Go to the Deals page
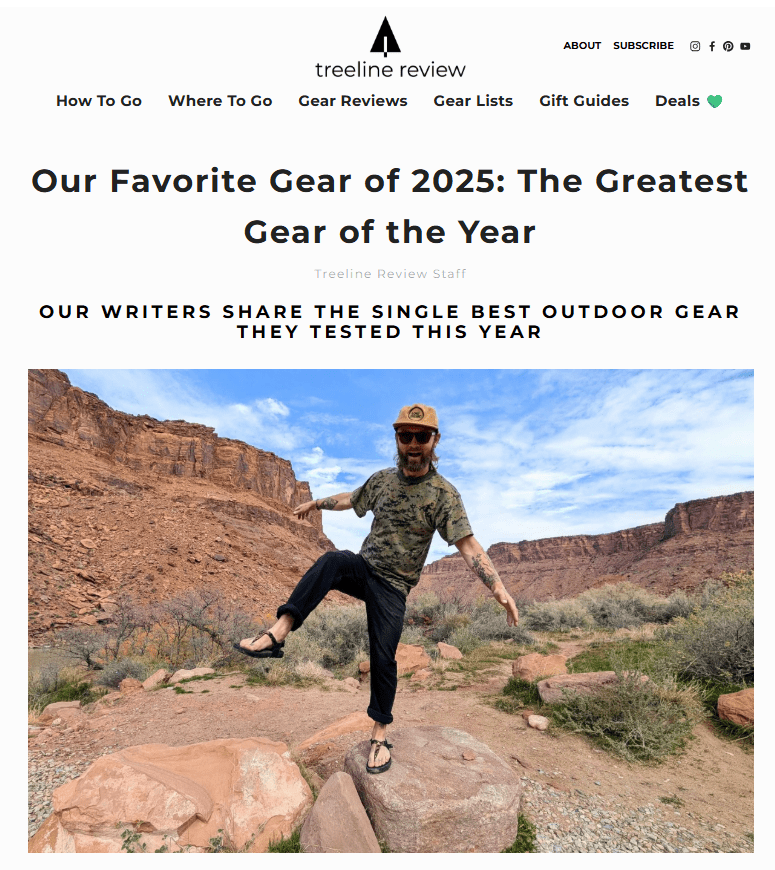The width and height of the screenshot is (775, 870). click(677, 101)
